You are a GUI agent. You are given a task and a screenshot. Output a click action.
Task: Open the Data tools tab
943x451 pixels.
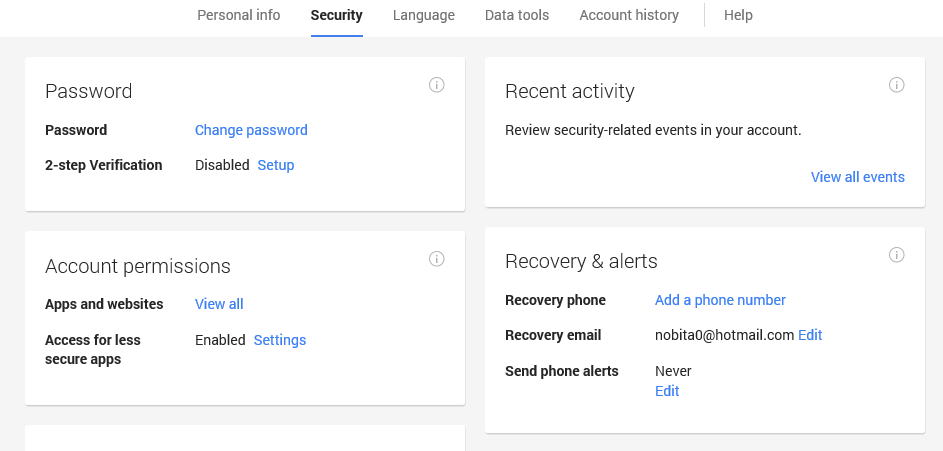[x=517, y=15]
